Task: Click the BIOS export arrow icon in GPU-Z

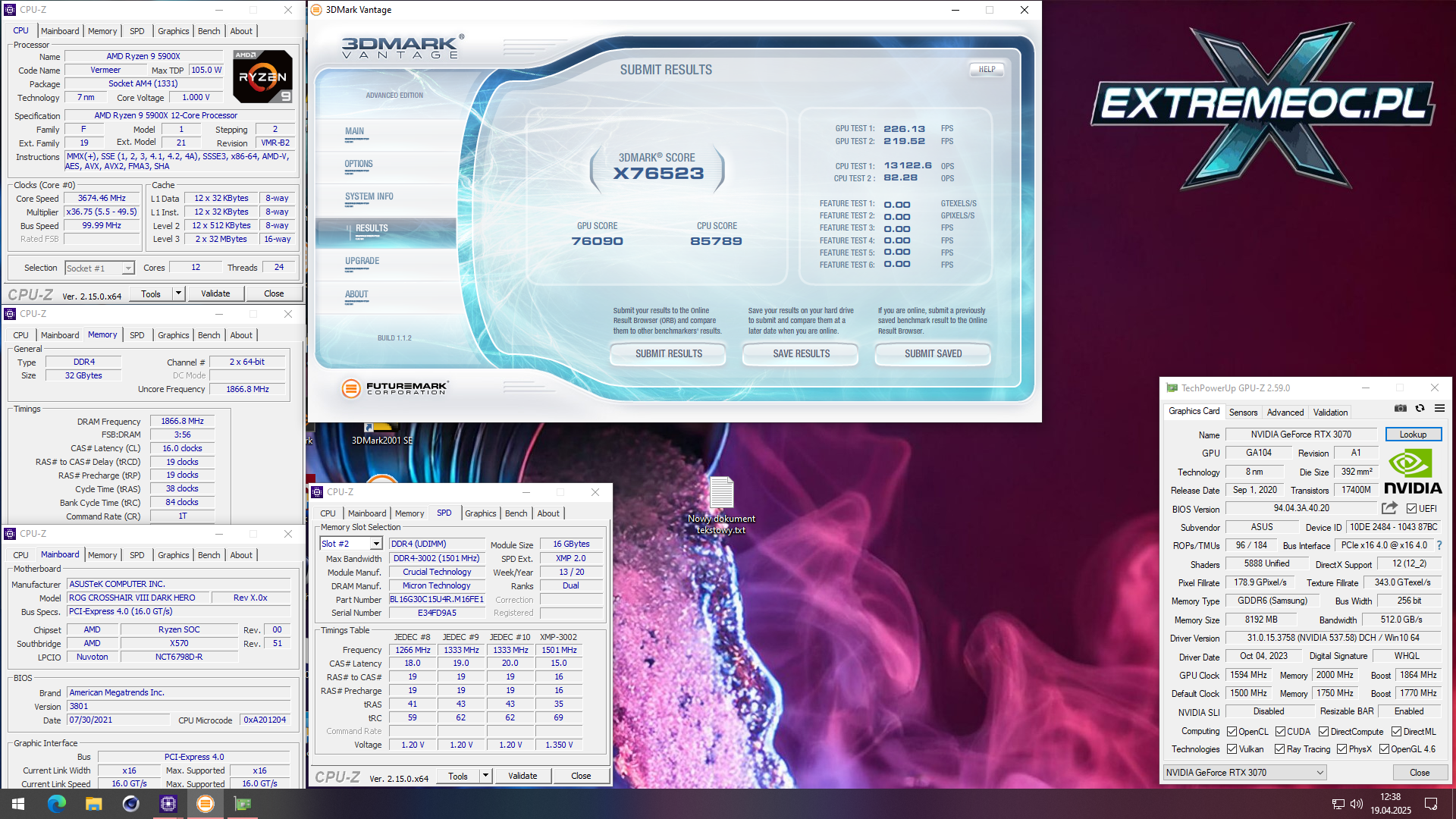Action: tap(1389, 508)
